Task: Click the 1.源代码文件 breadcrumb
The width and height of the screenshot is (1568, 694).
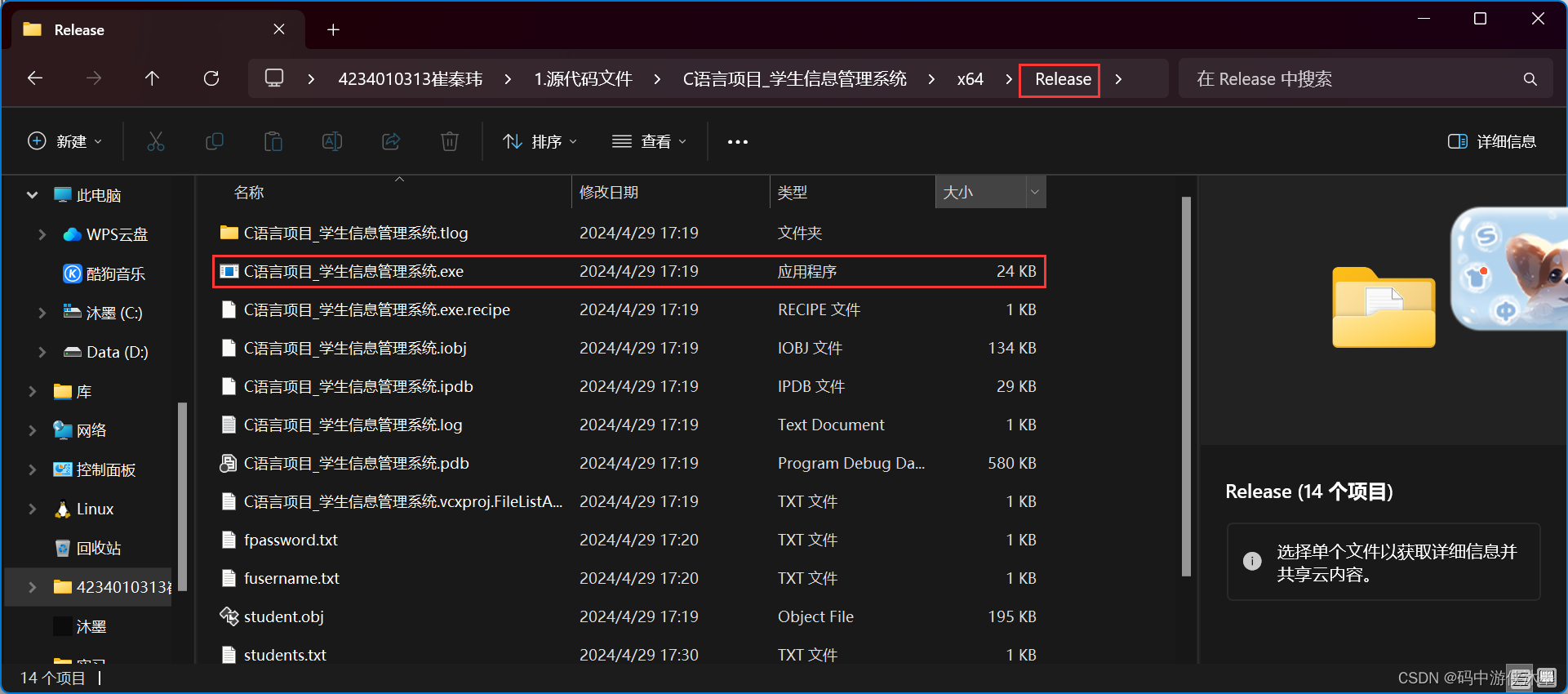Action: click(583, 79)
